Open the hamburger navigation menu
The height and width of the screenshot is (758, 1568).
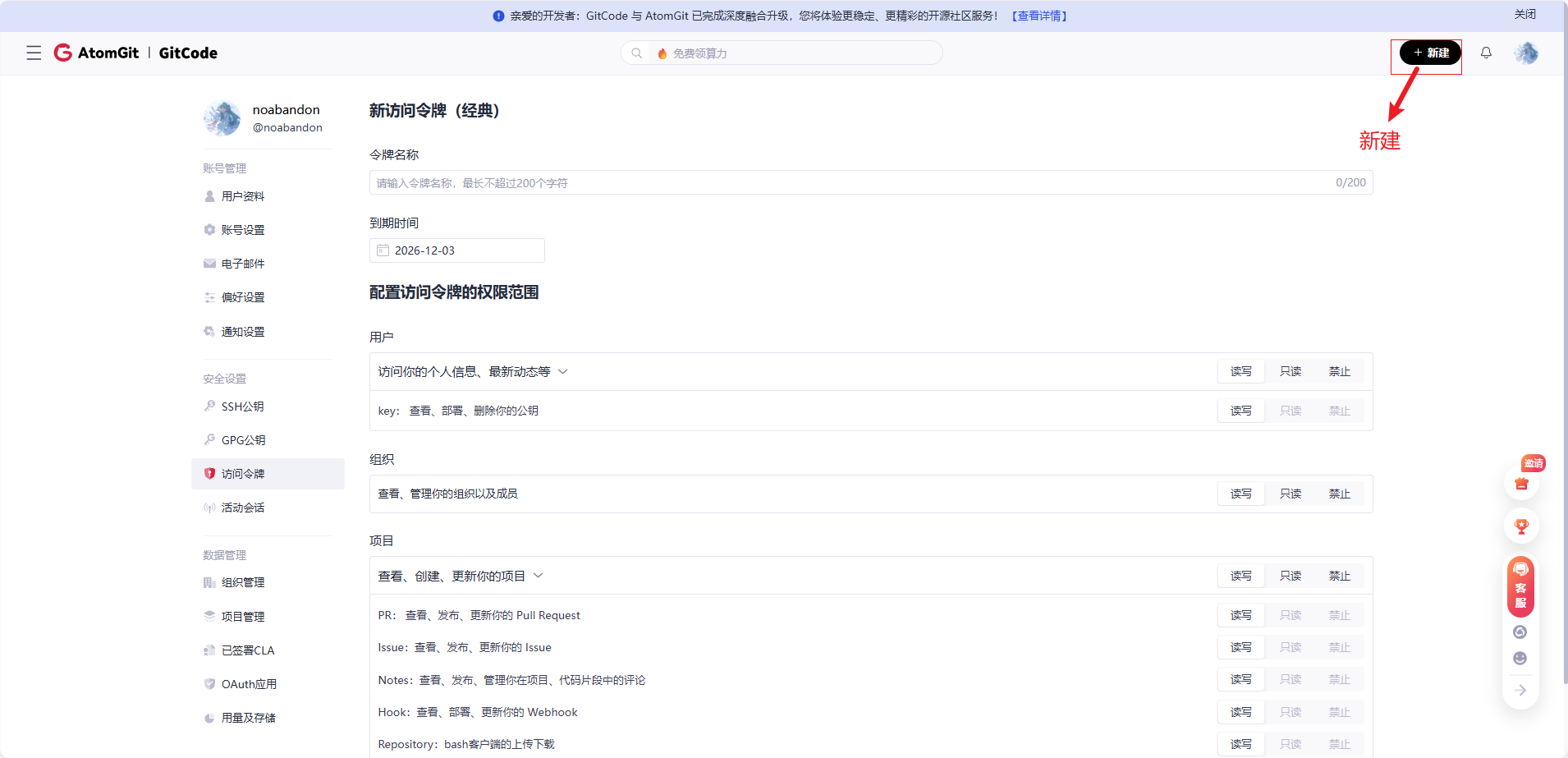tap(34, 53)
